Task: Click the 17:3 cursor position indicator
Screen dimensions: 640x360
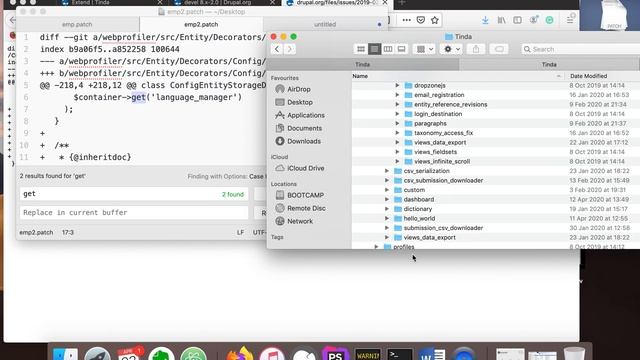Action: pyautogui.click(x=68, y=232)
